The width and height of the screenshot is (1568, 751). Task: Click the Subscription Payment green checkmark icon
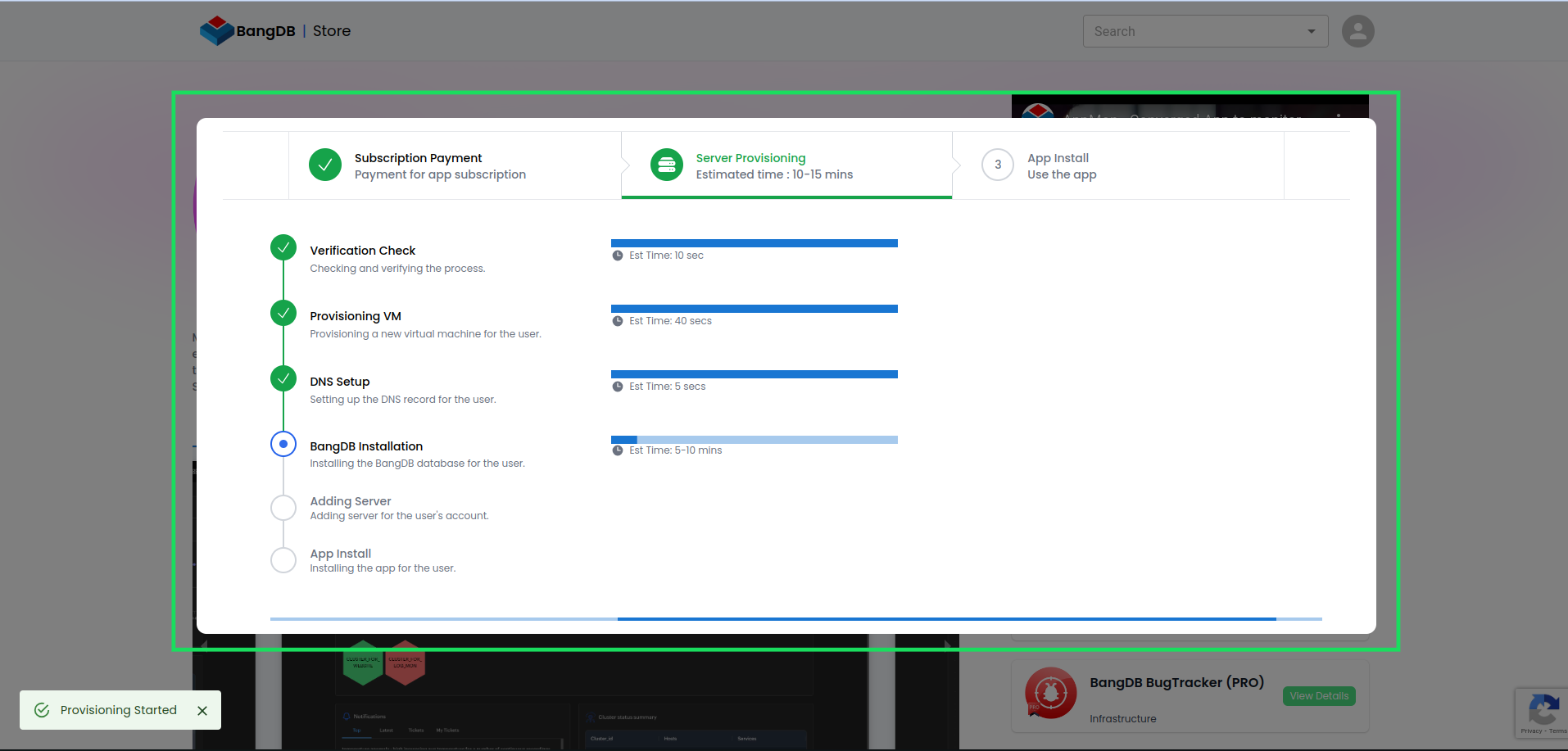coord(325,165)
